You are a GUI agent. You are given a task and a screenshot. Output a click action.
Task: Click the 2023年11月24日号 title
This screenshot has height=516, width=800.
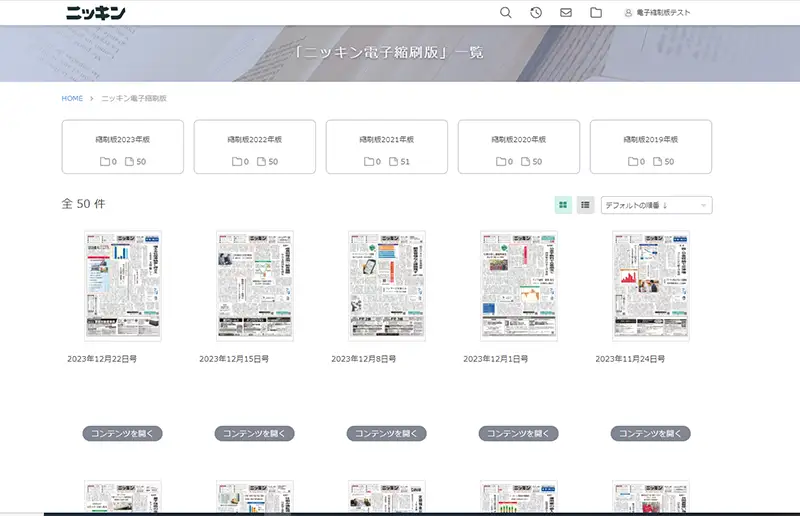[630, 359]
